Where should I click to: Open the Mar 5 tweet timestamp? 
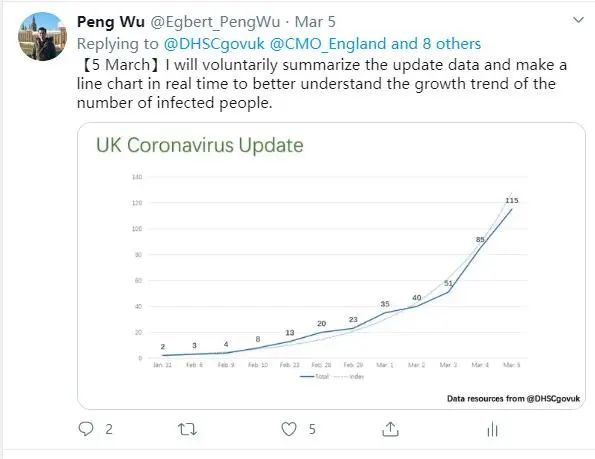[x=315, y=22]
